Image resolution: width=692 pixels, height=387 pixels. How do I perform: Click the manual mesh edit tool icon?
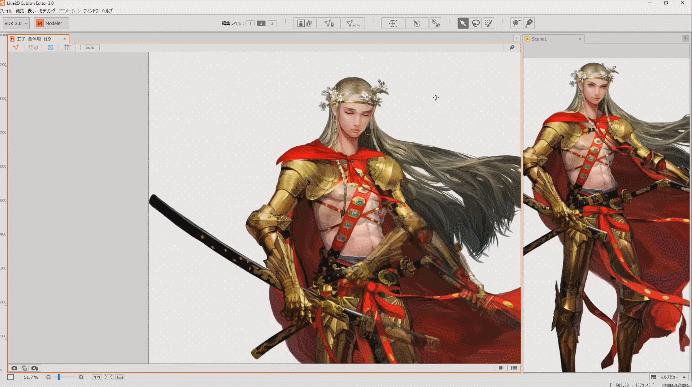pos(329,23)
